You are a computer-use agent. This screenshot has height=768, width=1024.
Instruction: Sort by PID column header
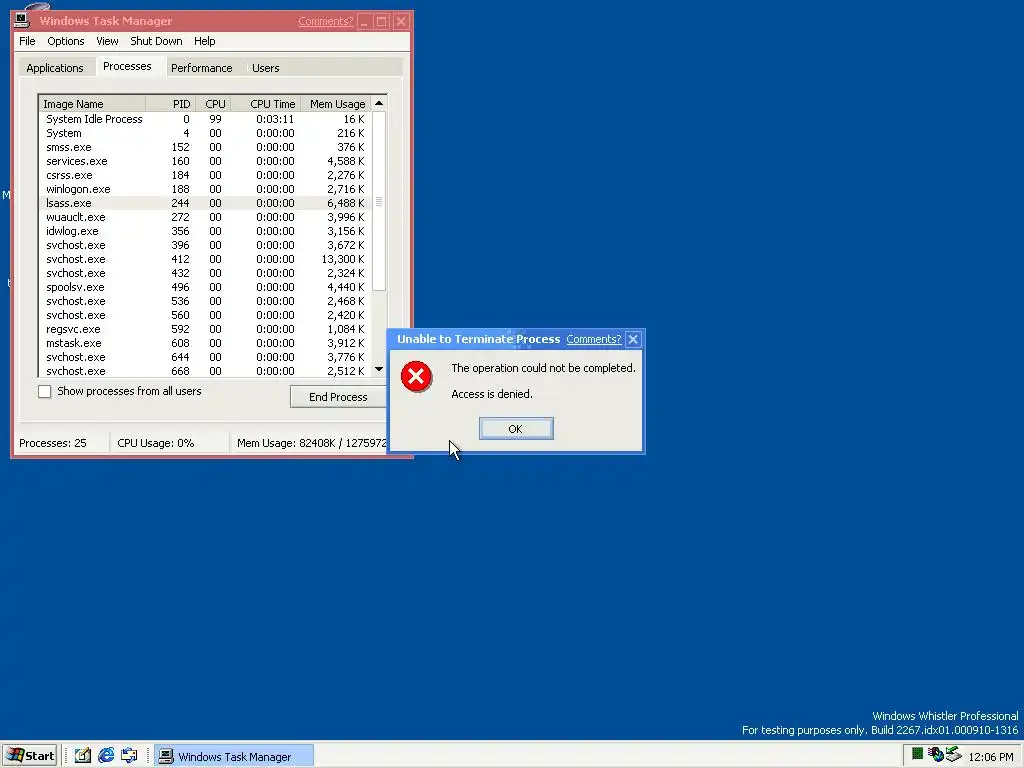click(170, 104)
